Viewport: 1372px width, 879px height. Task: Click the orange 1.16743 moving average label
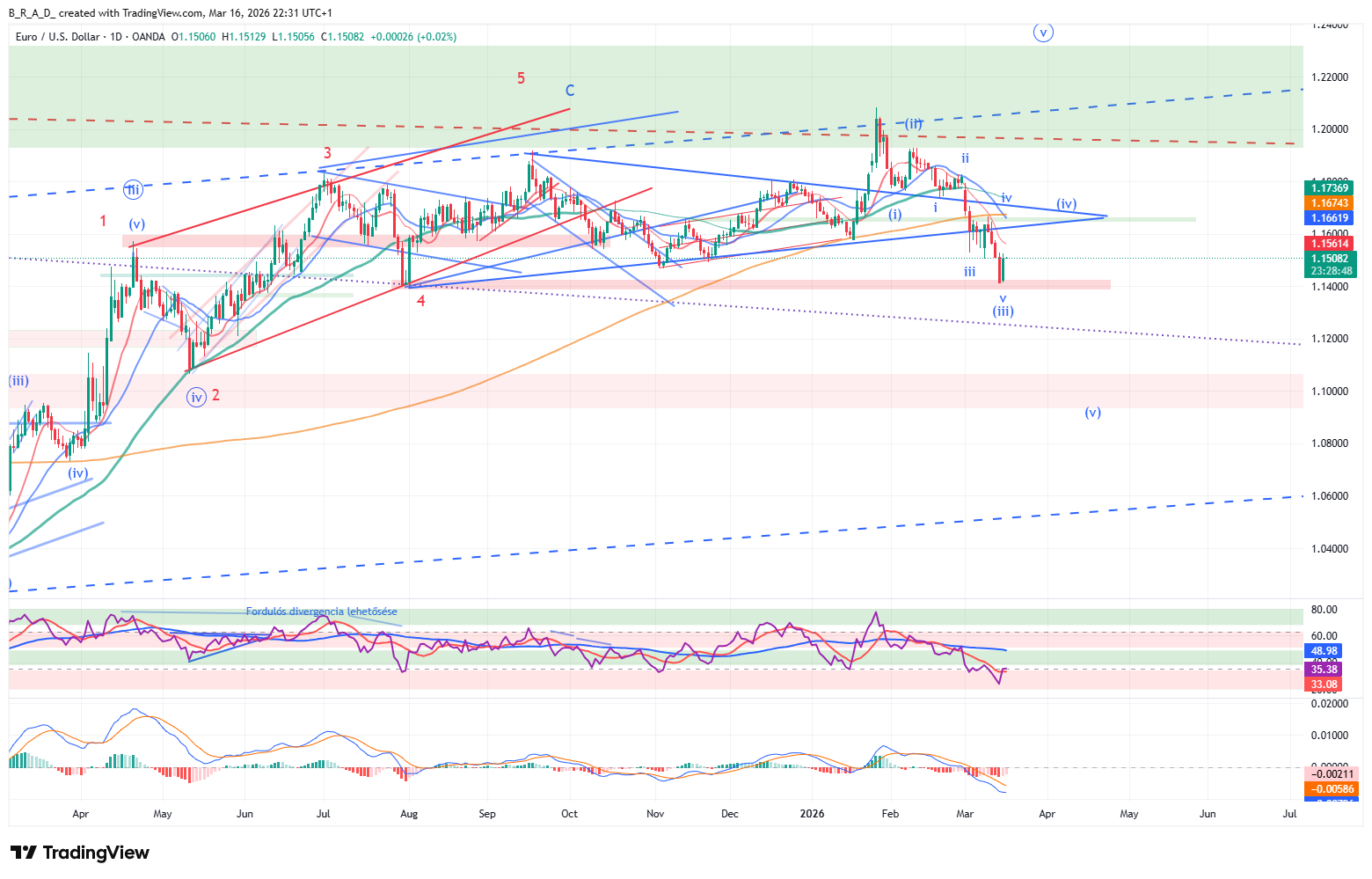pyautogui.click(x=1329, y=203)
